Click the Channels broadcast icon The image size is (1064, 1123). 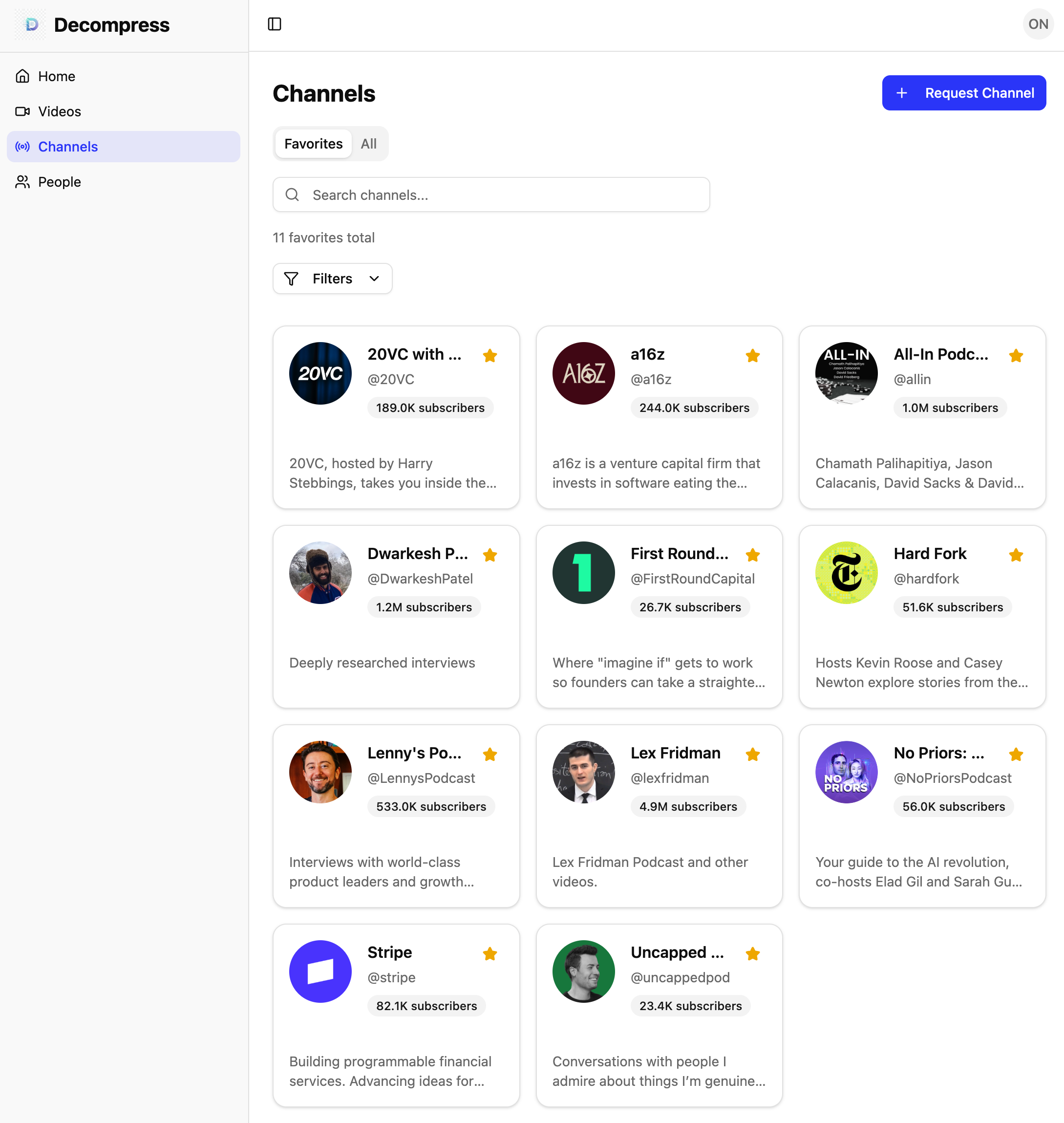pyautogui.click(x=22, y=147)
